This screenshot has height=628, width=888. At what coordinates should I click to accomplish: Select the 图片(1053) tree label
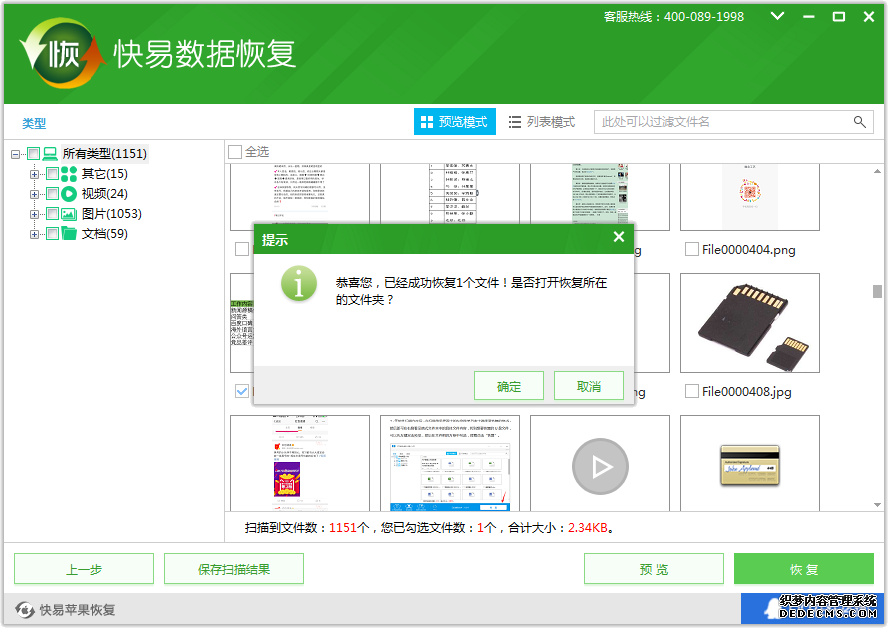tap(112, 213)
